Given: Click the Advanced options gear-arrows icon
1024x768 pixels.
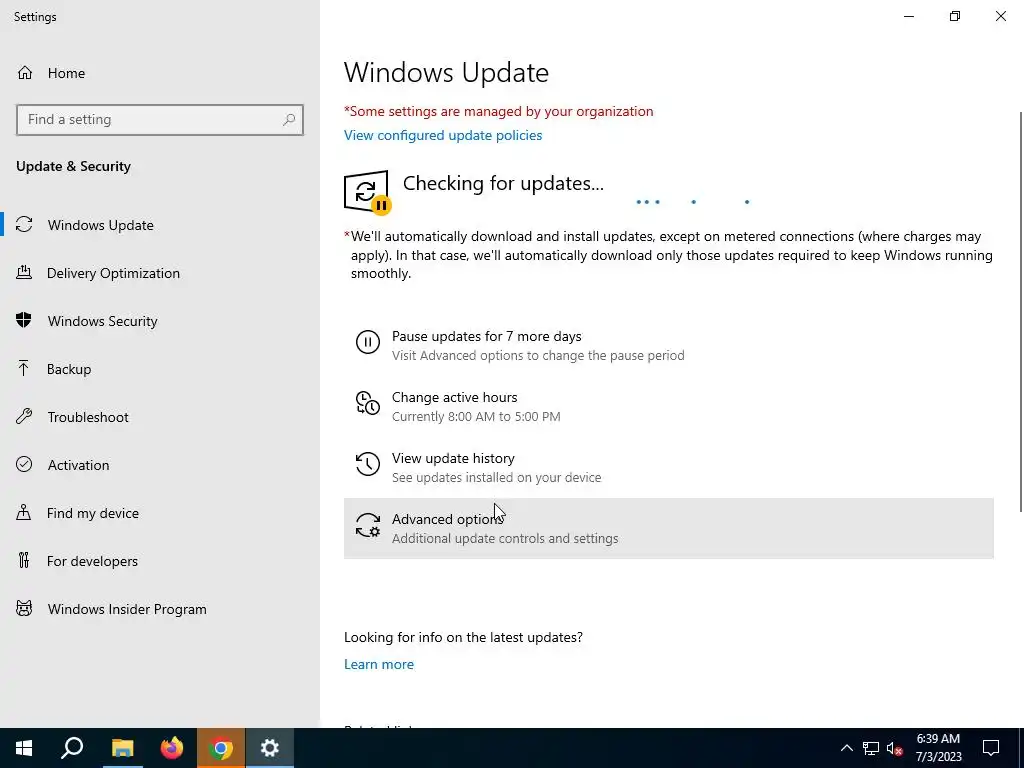Looking at the screenshot, I should pos(368,525).
